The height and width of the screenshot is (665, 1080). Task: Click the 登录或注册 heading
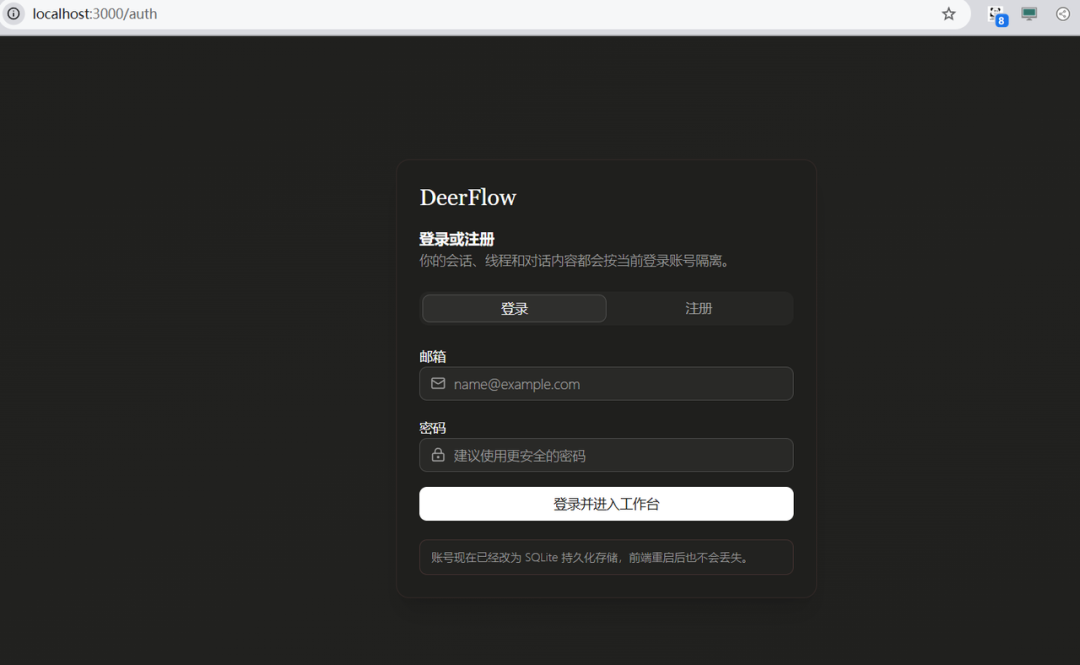point(457,239)
